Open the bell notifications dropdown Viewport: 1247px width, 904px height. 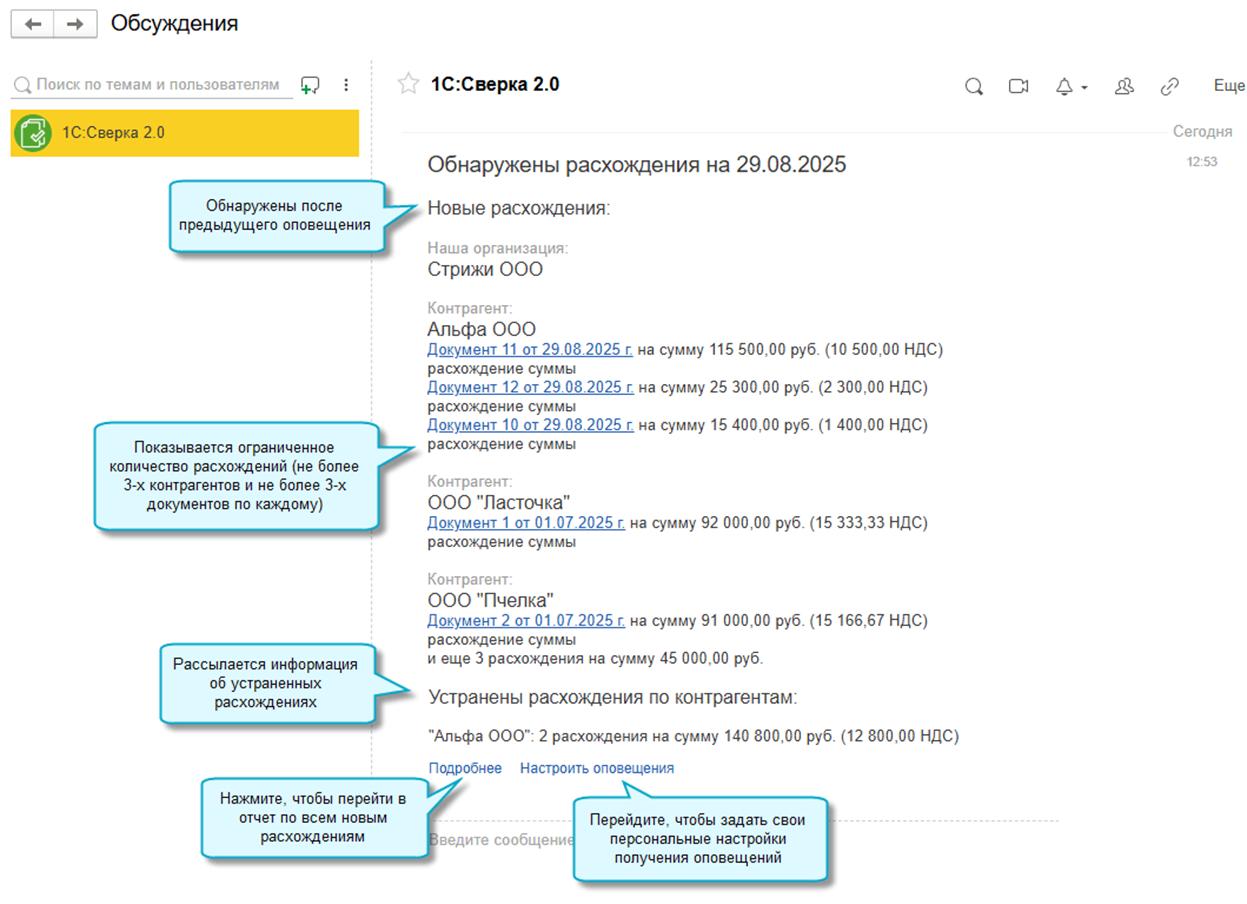pos(1070,87)
